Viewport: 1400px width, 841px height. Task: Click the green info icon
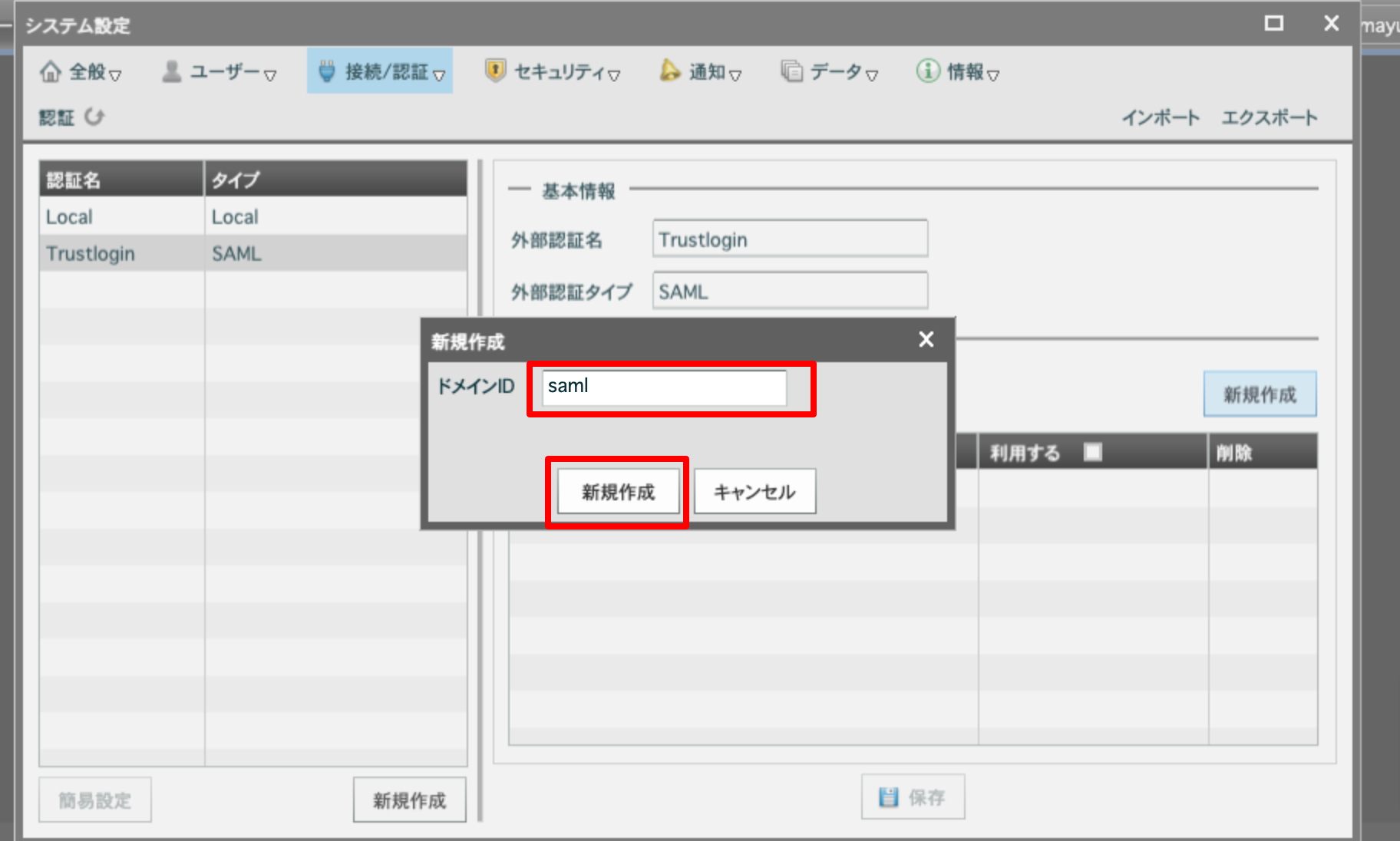click(x=927, y=71)
